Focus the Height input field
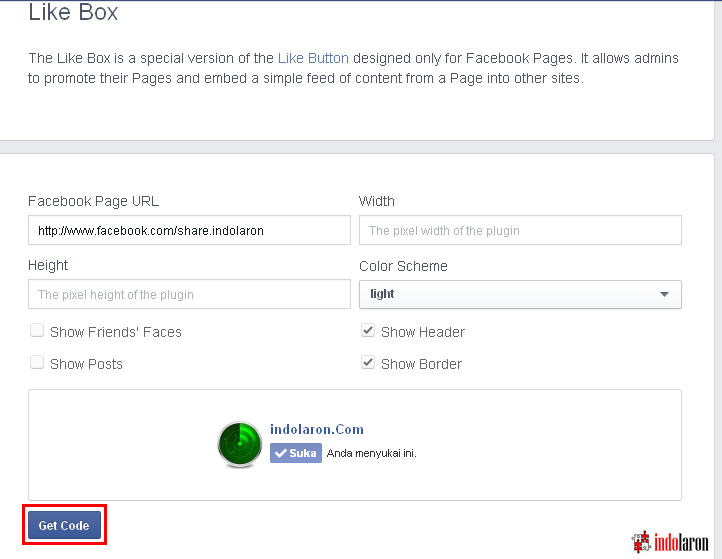The width and height of the screenshot is (722, 559). pos(189,294)
